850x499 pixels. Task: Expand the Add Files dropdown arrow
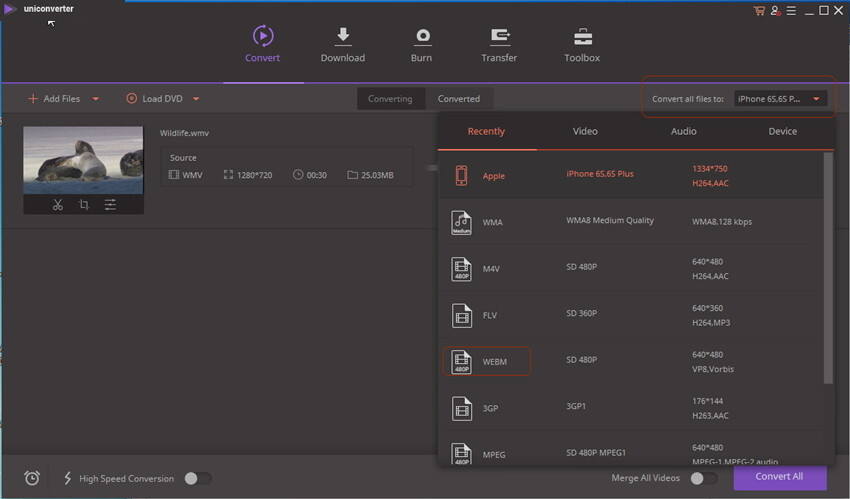point(95,99)
